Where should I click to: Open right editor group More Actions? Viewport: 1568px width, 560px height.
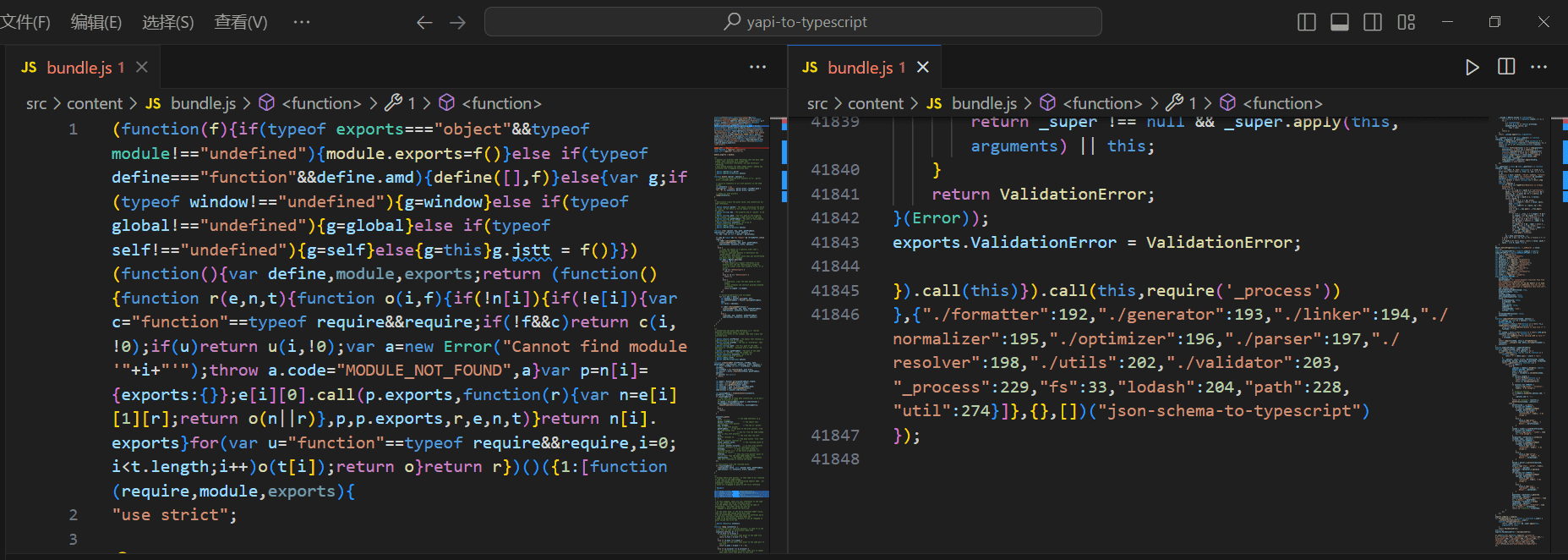click(1538, 67)
